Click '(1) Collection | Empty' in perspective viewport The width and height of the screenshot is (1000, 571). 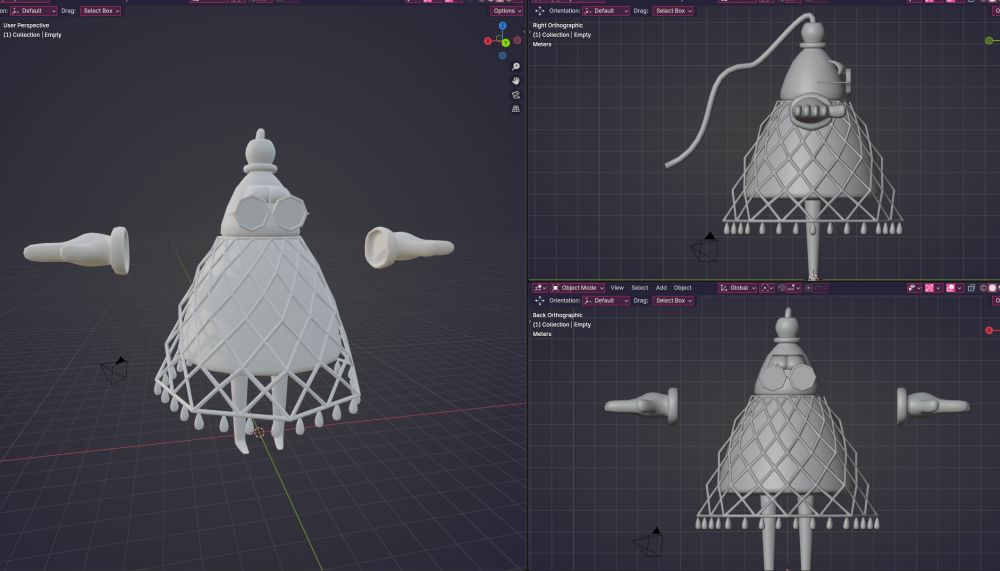pos(33,34)
